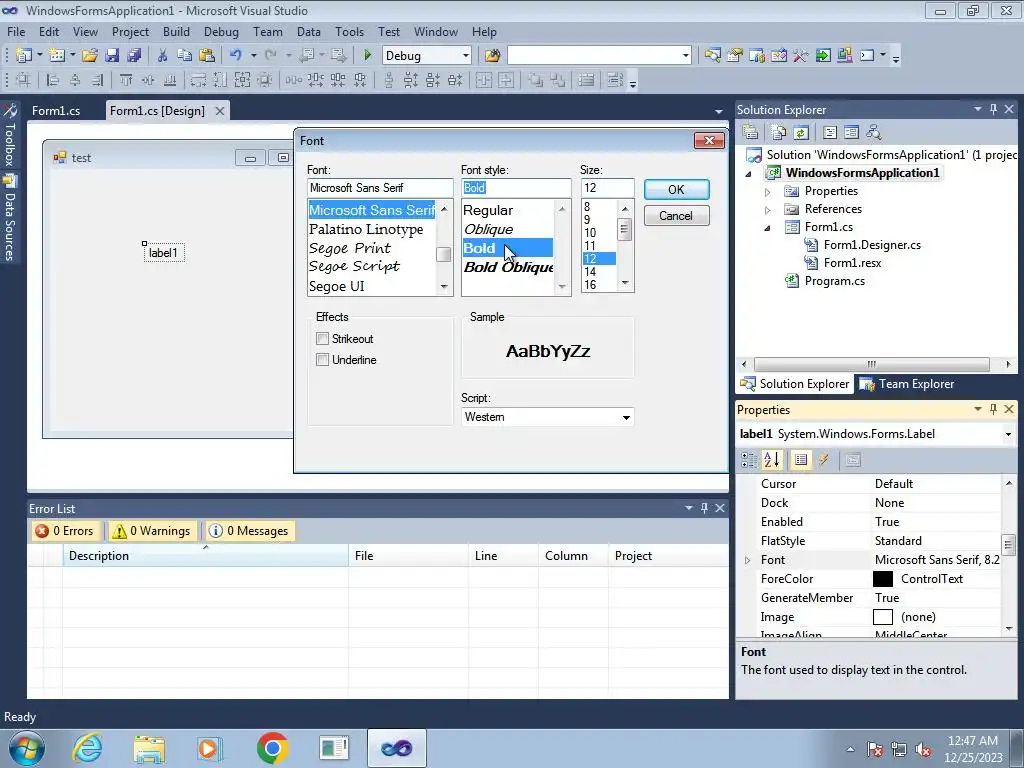This screenshot has height=768, width=1024.
Task: Collapse the WindowsFormsApplication1 project node
Action: pos(749,174)
